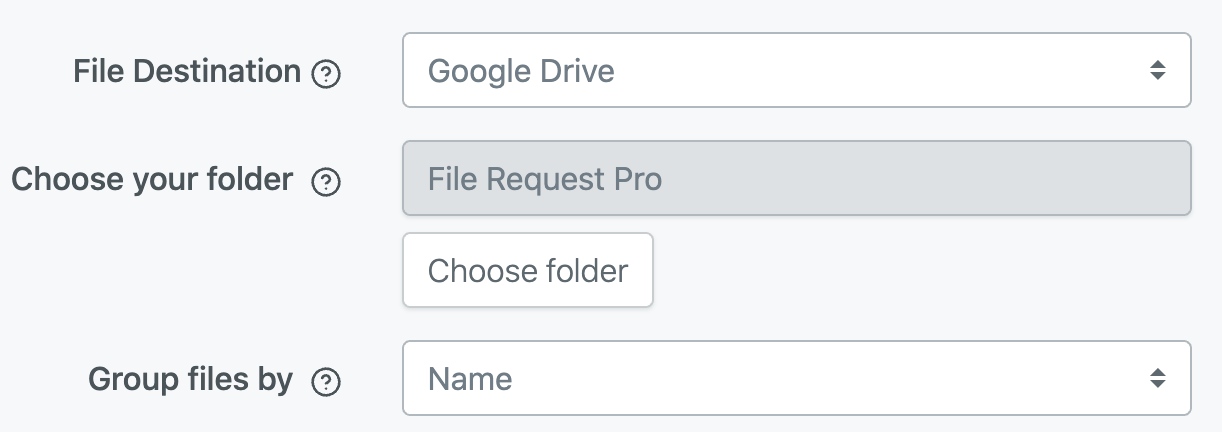
Task: Click the question mark next to Choose your folder
Action: click(x=326, y=182)
